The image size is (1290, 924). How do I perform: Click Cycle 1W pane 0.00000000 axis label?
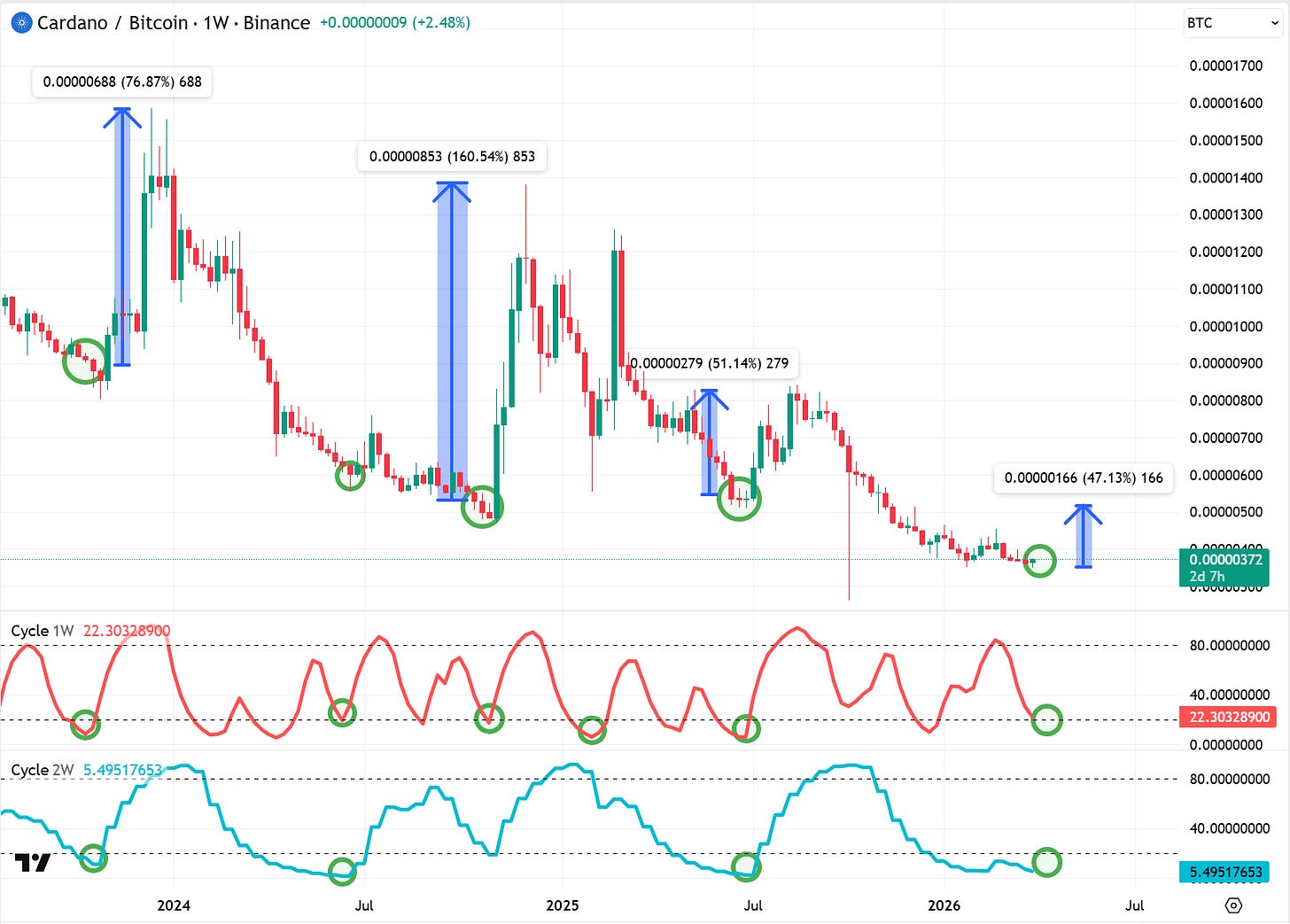(x=1225, y=745)
